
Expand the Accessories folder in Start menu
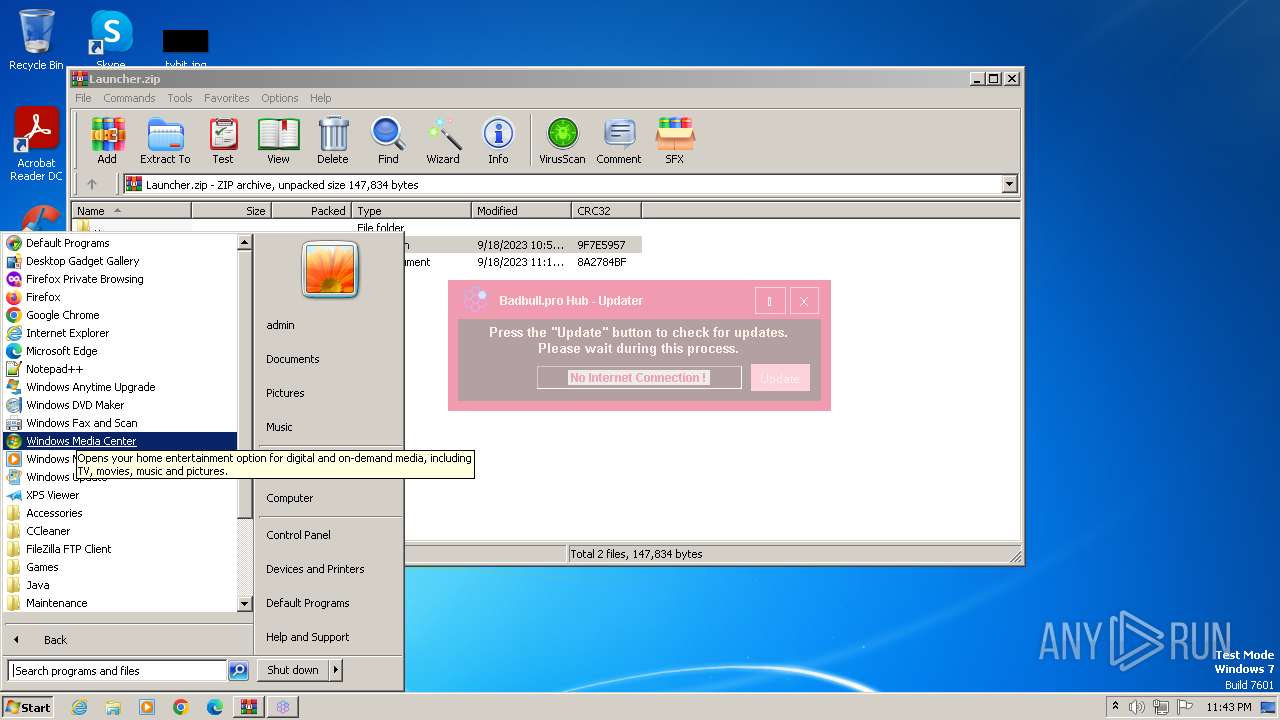coord(54,513)
